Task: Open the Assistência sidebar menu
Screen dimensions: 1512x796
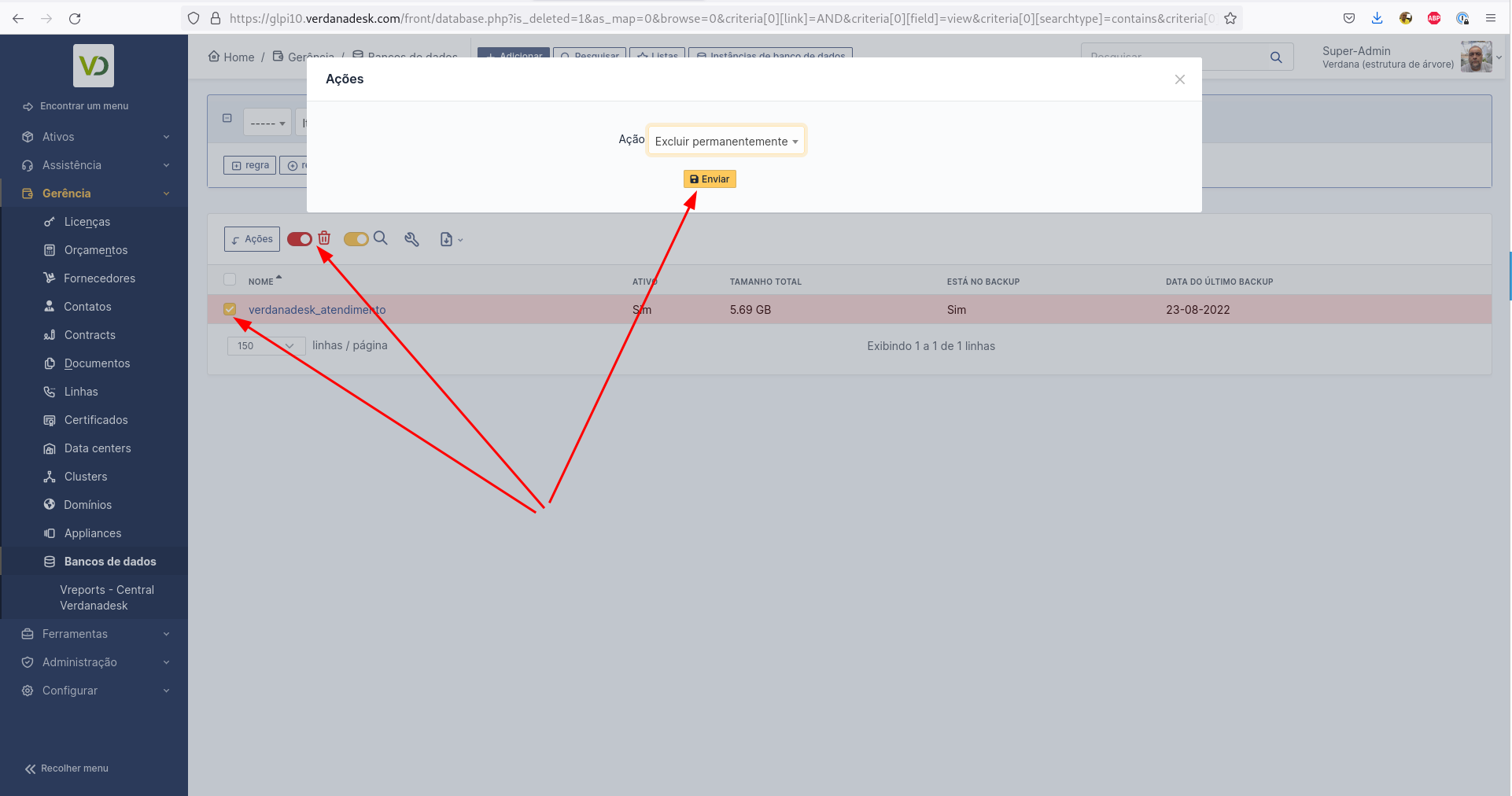Action: [72, 164]
